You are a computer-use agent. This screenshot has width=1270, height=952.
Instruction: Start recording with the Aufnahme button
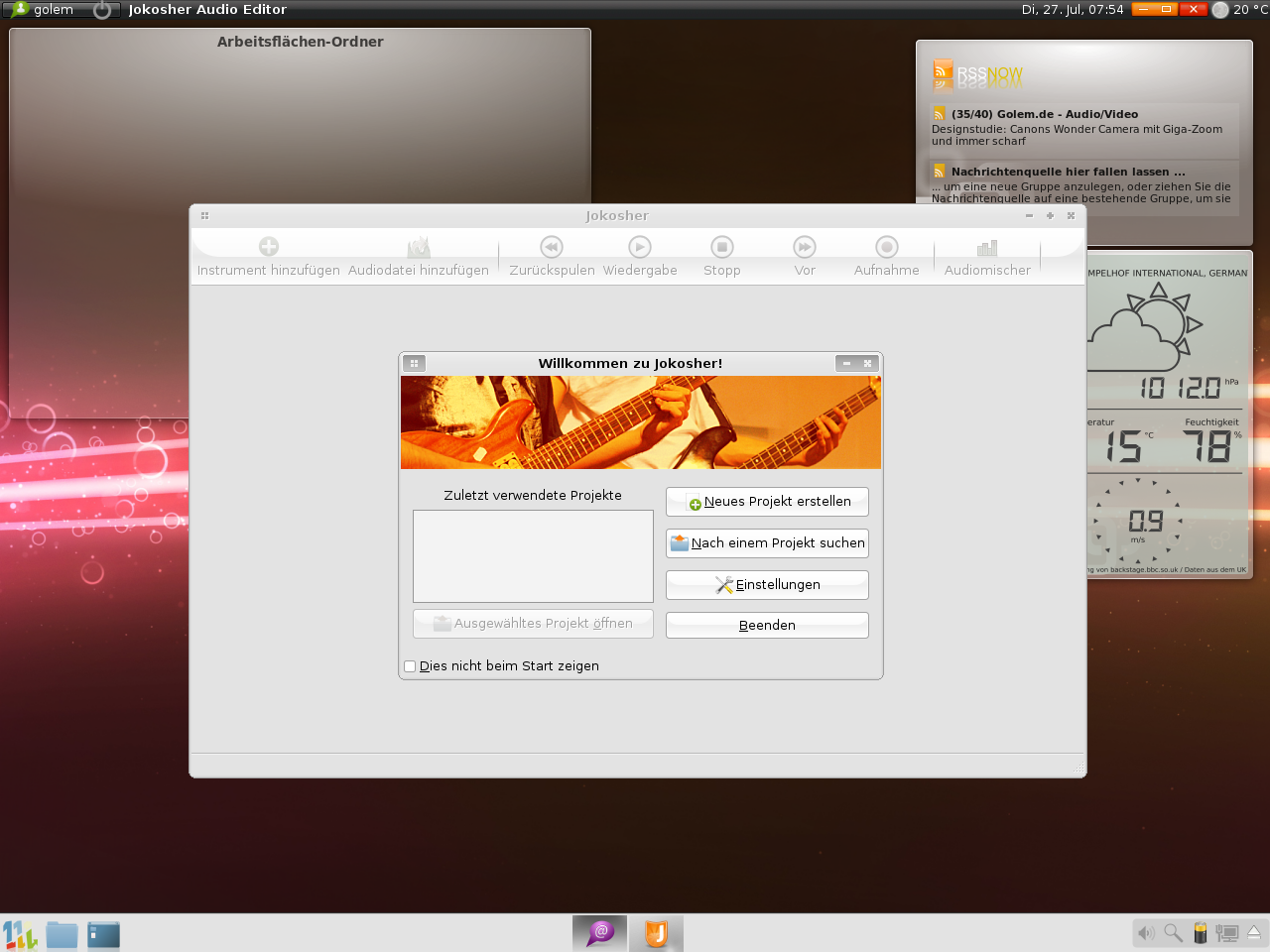tap(886, 247)
